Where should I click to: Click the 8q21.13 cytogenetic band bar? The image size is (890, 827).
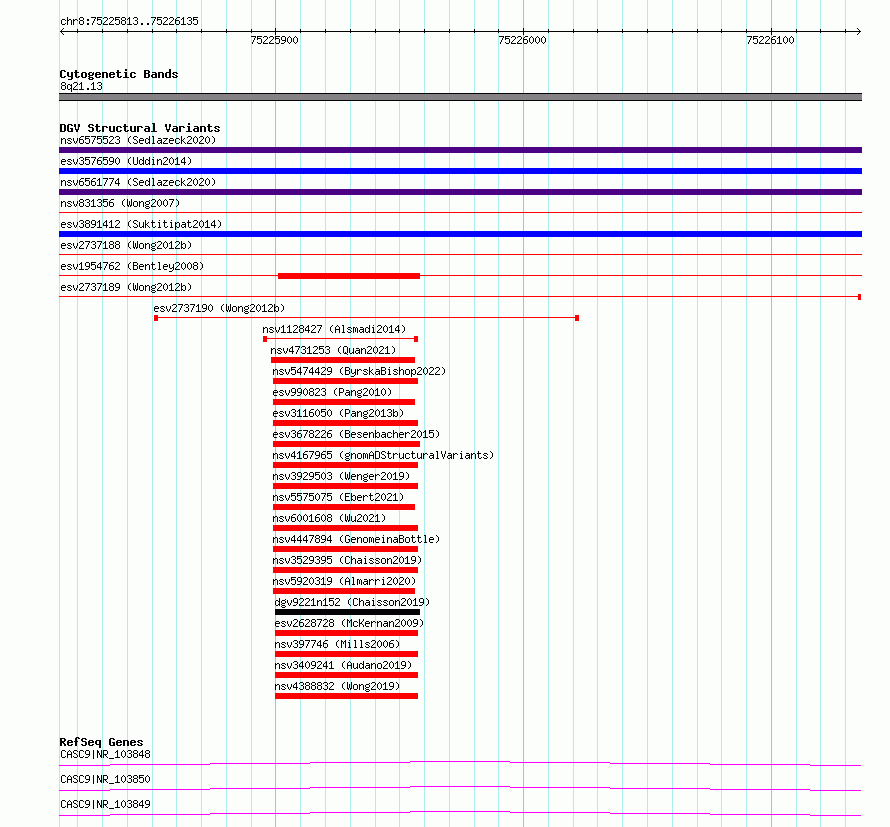(460, 97)
